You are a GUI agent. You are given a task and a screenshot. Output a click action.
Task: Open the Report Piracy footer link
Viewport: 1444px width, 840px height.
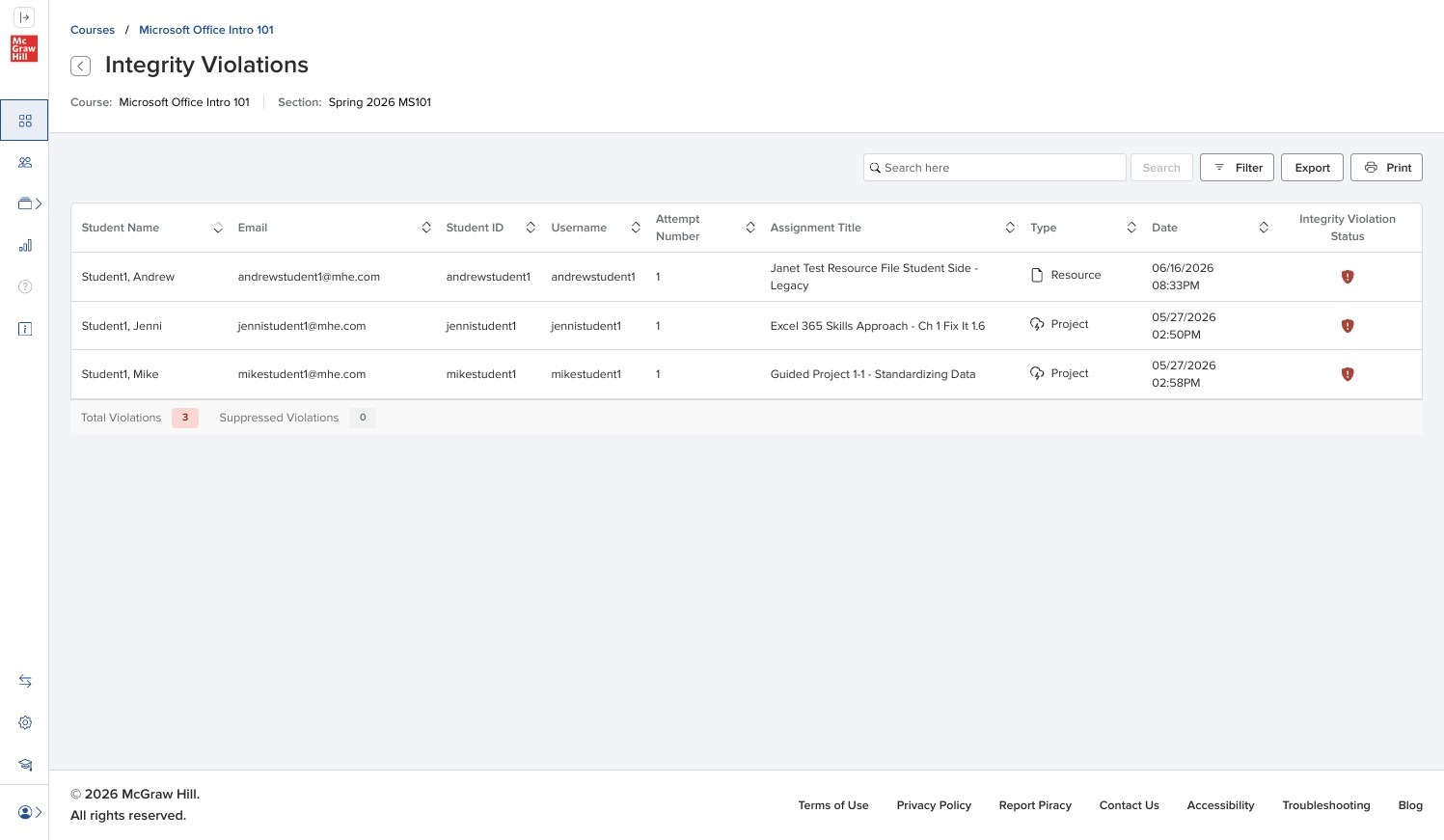1035,805
